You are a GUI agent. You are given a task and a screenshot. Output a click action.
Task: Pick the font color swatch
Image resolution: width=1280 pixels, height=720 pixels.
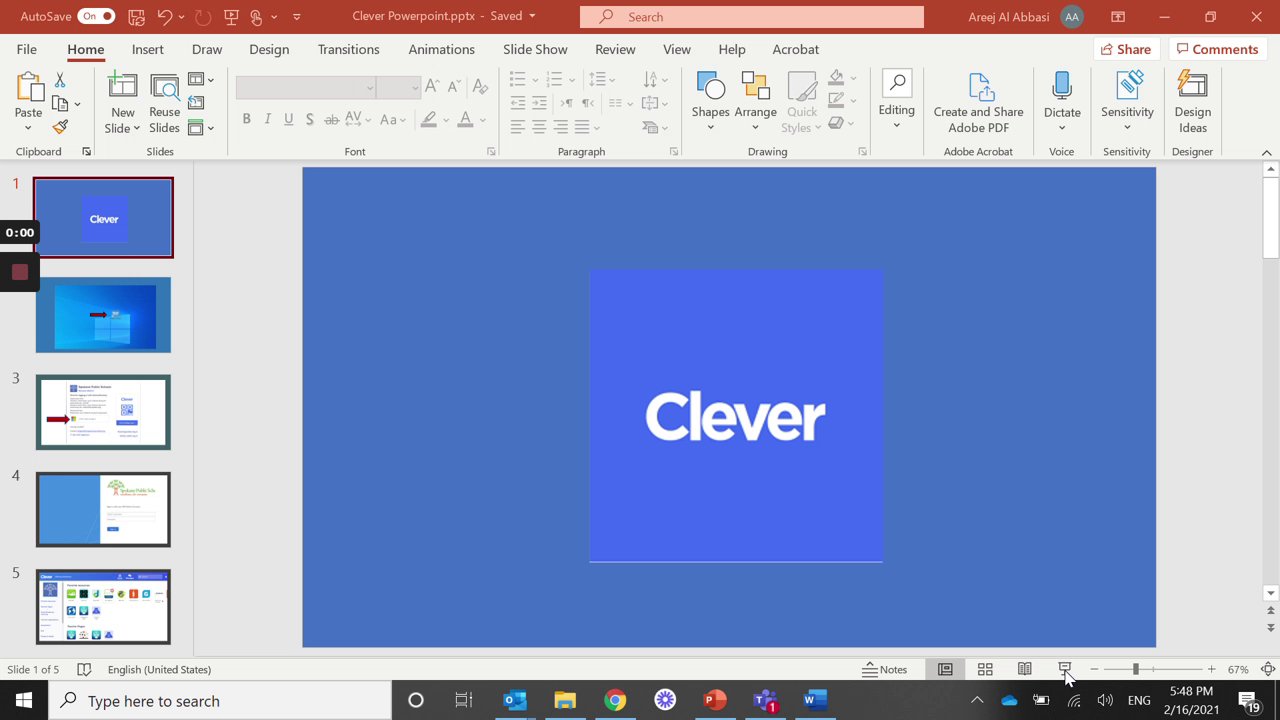click(464, 120)
